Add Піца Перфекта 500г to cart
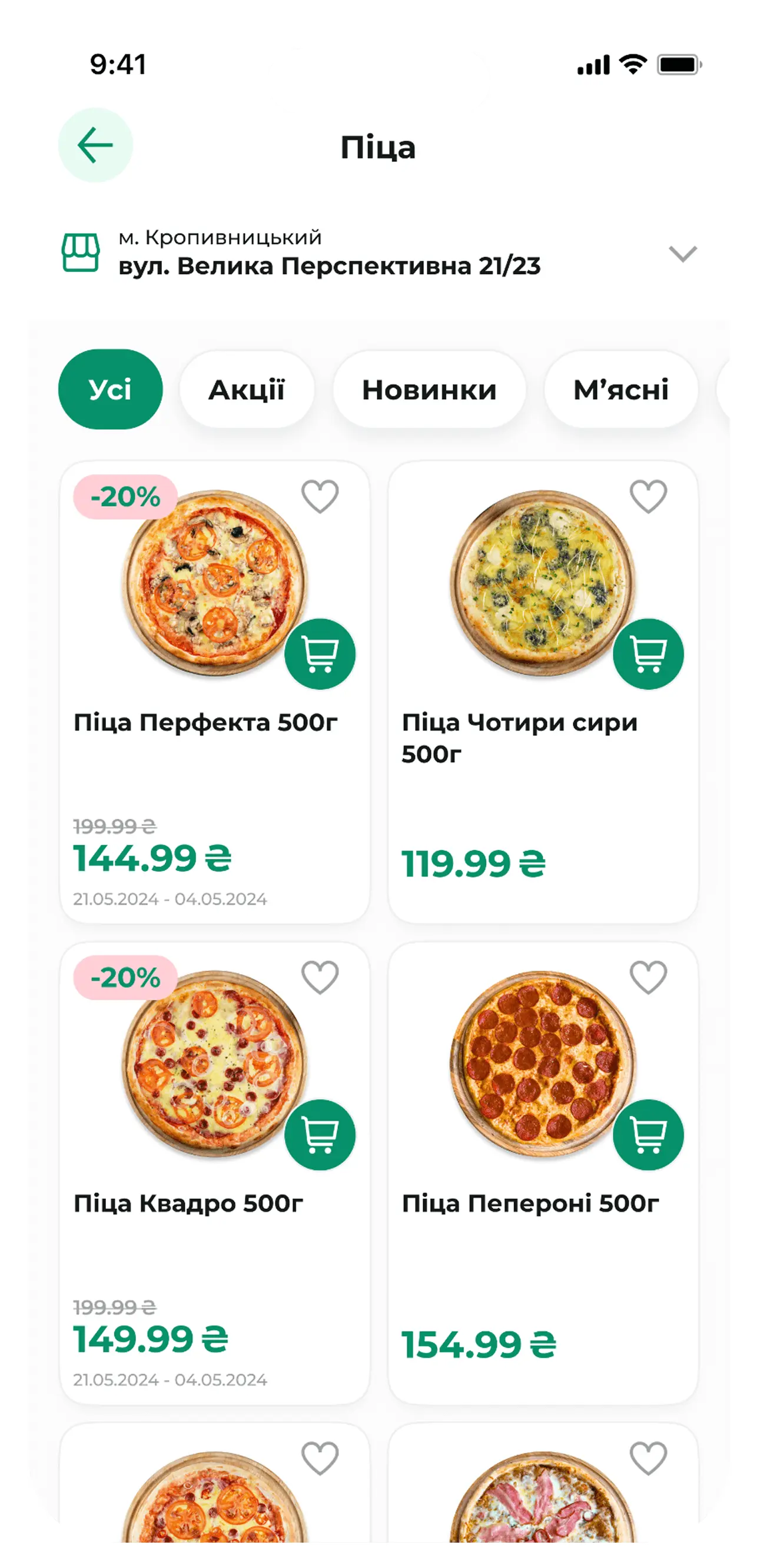Image resolution: width=757 pixels, height=1568 pixels. [x=320, y=654]
